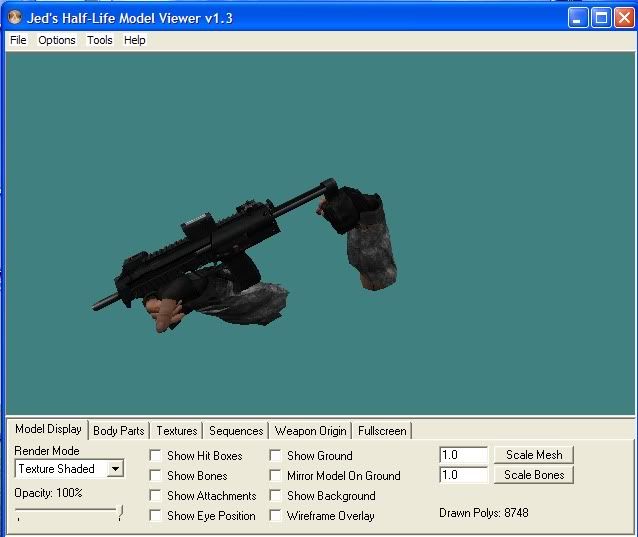Close the Model Viewer window
Image resolution: width=638 pixels, height=537 pixels.
pos(624,17)
